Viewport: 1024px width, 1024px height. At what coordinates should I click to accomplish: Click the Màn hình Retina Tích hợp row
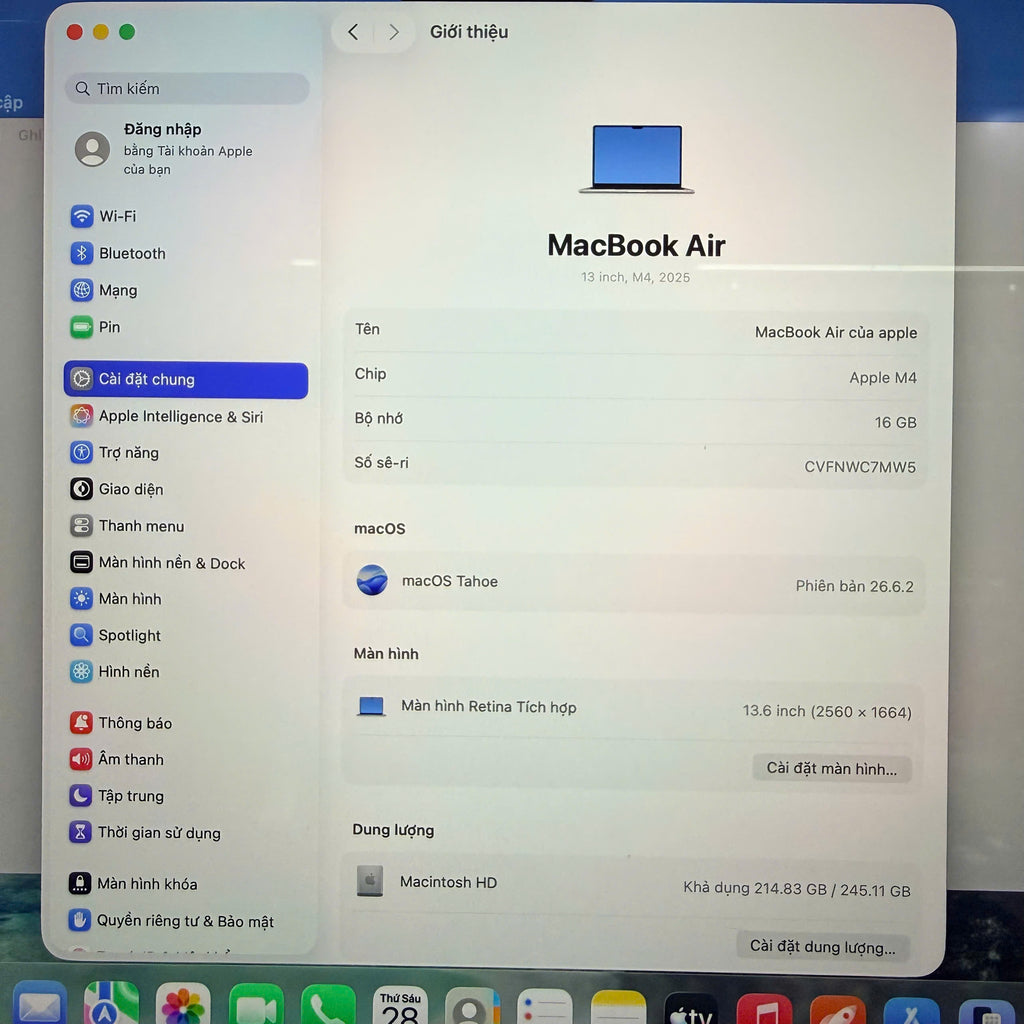click(x=633, y=709)
